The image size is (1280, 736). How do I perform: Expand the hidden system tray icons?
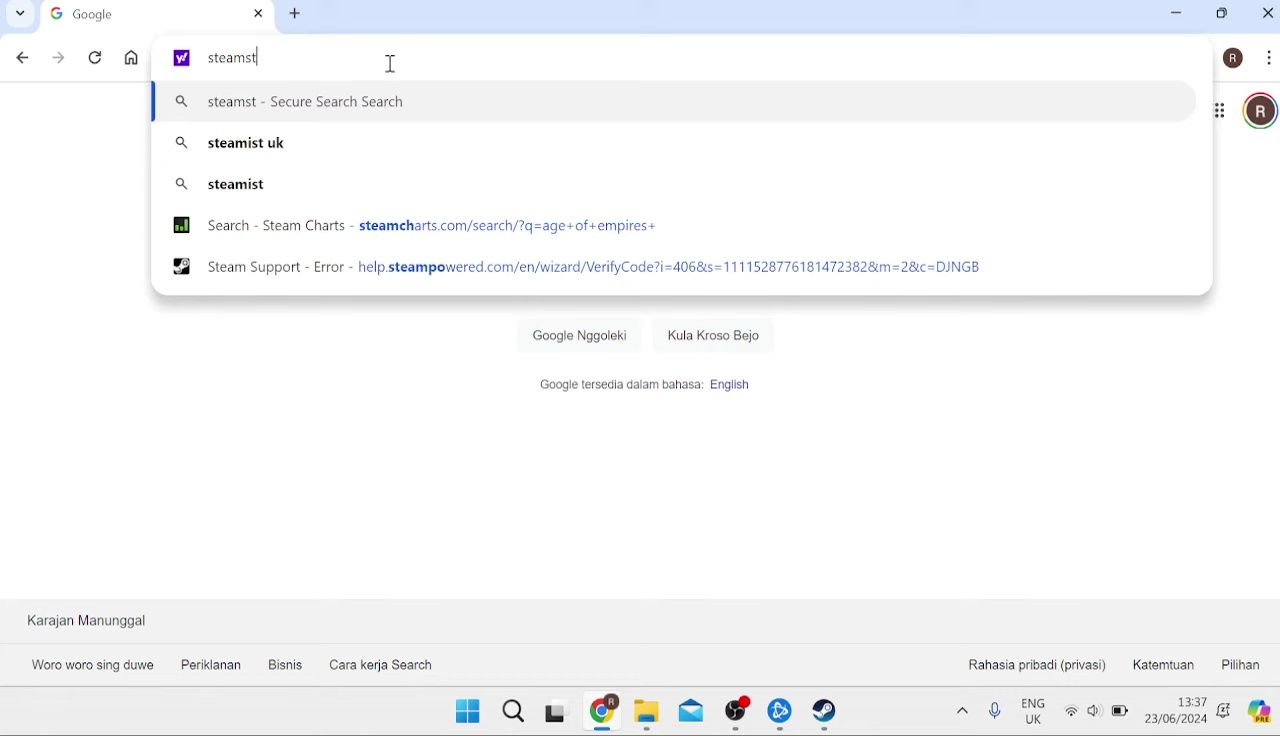point(962,711)
